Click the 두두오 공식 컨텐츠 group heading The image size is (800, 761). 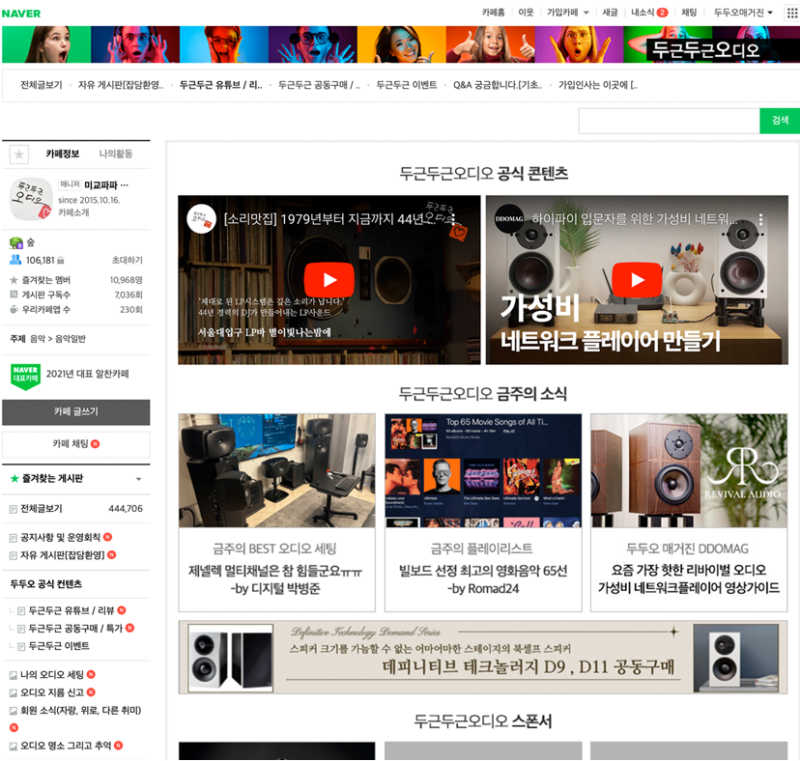pyautogui.click(x=46, y=584)
